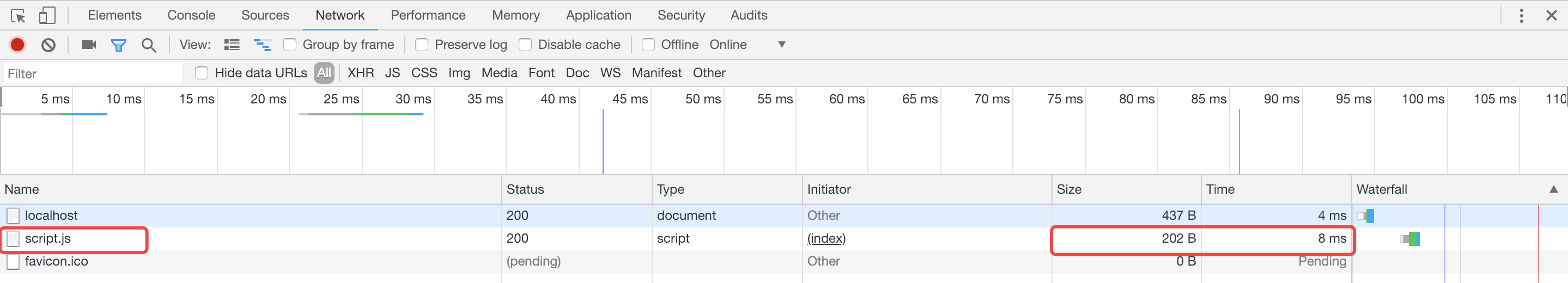The width and height of the screenshot is (1568, 283).
Task: Filter requests by Img
Action: coord(459,73)
